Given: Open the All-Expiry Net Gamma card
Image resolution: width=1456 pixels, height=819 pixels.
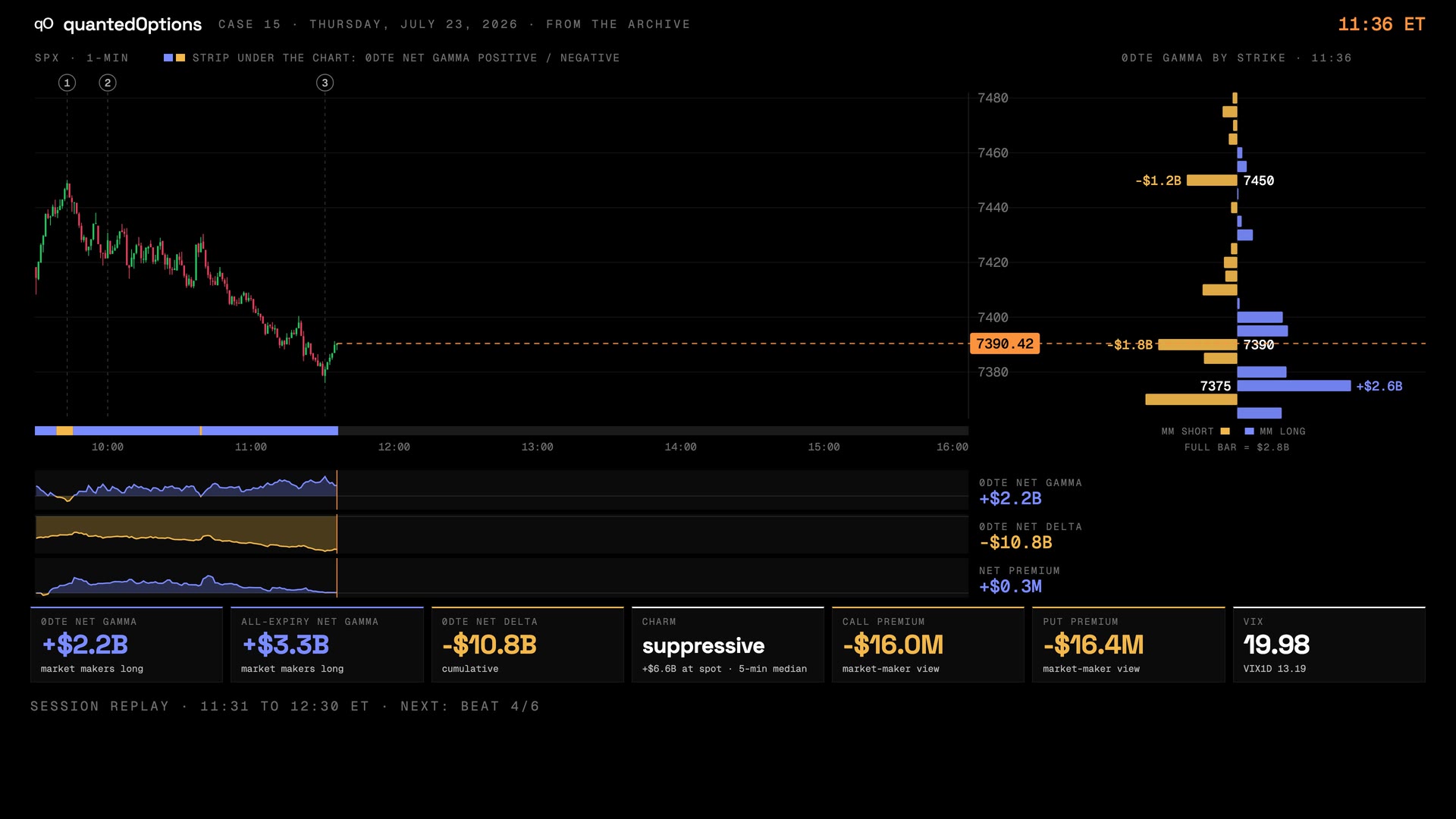Looking at the screenshot, I should (327, 645).
